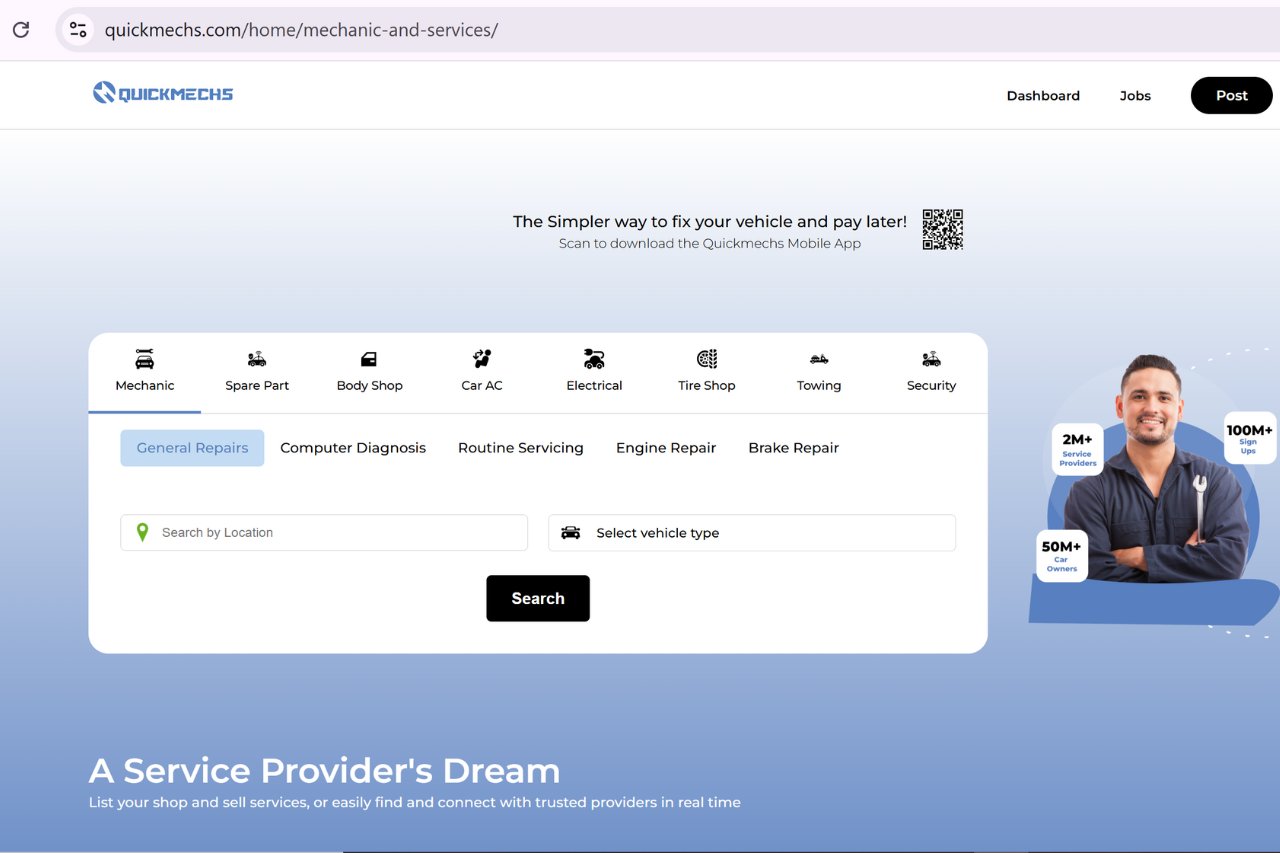
Task: Click the 50M+ Car Owners badge
Action: tap(1062, 556)
